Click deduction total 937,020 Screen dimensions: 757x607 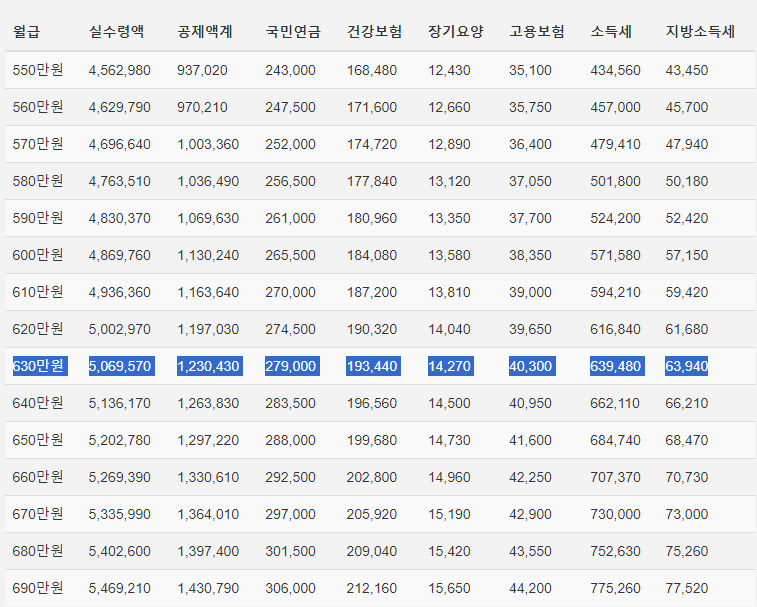point(202,71)
